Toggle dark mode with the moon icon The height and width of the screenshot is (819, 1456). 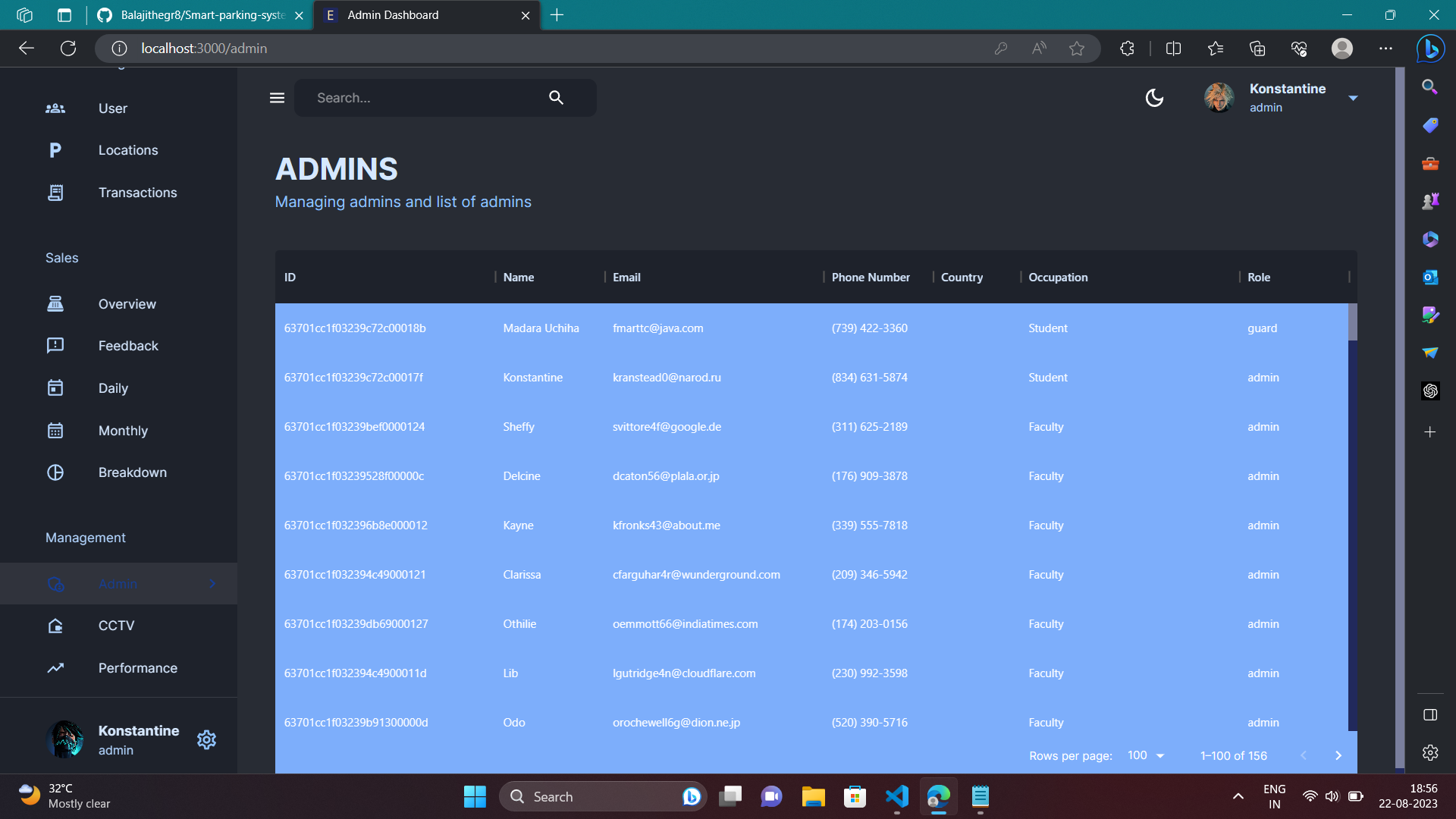pyautogui.click(x=1154, y=98)
